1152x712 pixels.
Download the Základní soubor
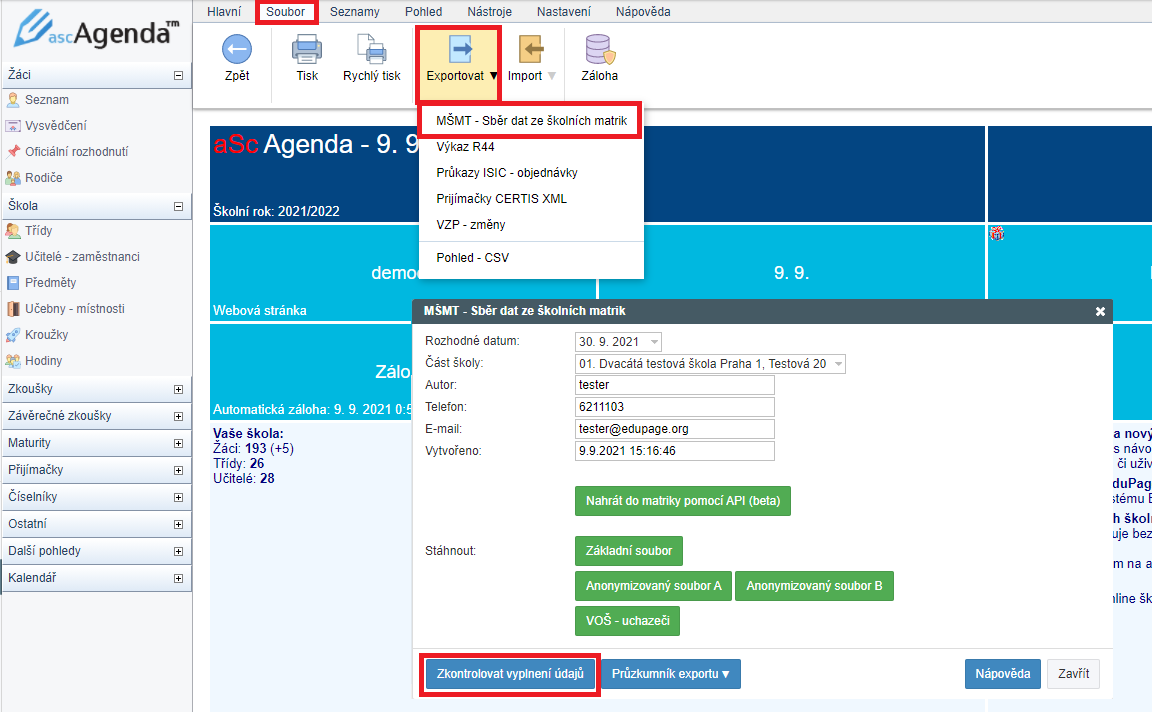point(629,551)
